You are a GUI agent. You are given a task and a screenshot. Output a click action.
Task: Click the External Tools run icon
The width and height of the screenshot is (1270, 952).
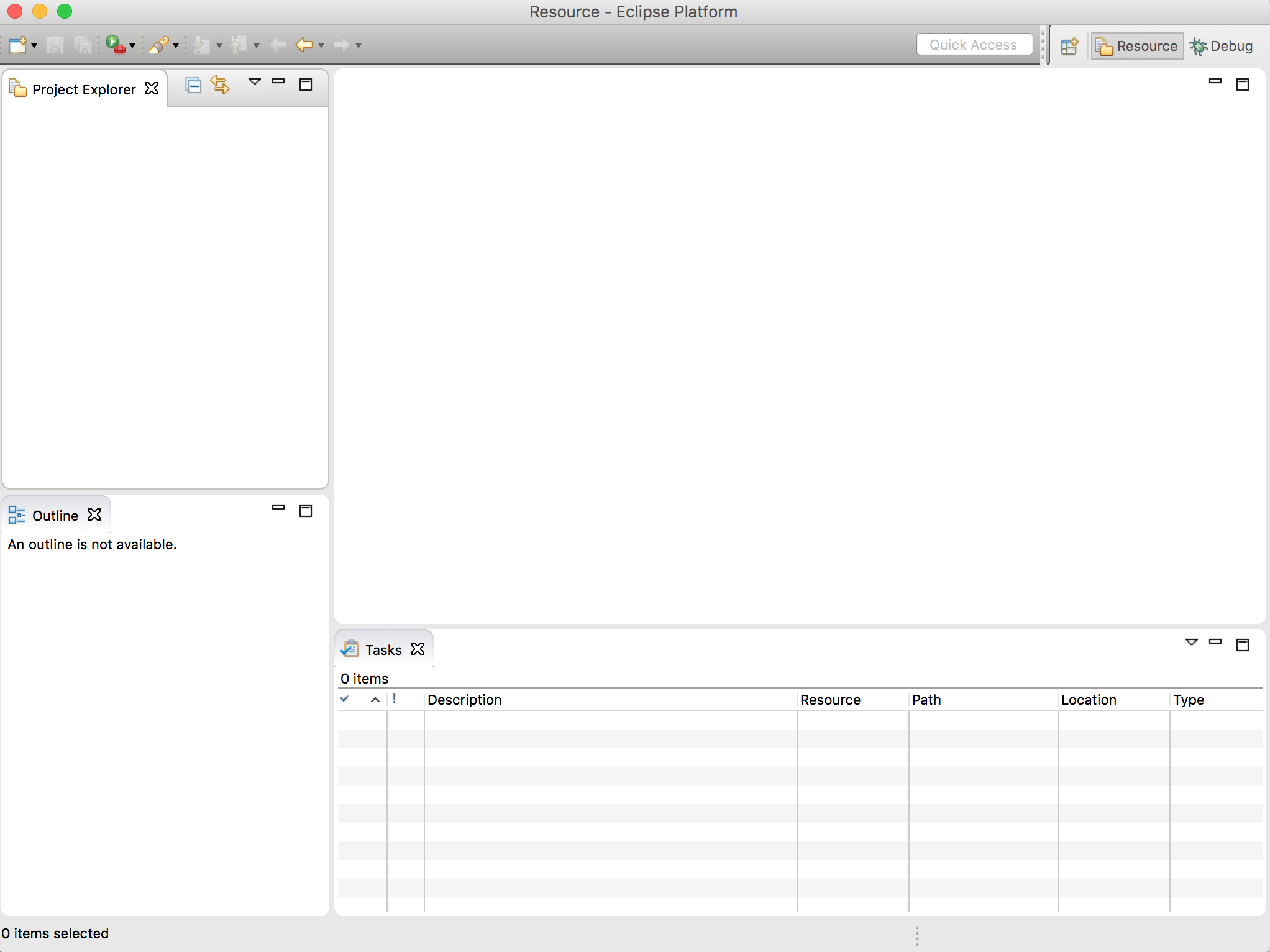(x=115, y=45)
